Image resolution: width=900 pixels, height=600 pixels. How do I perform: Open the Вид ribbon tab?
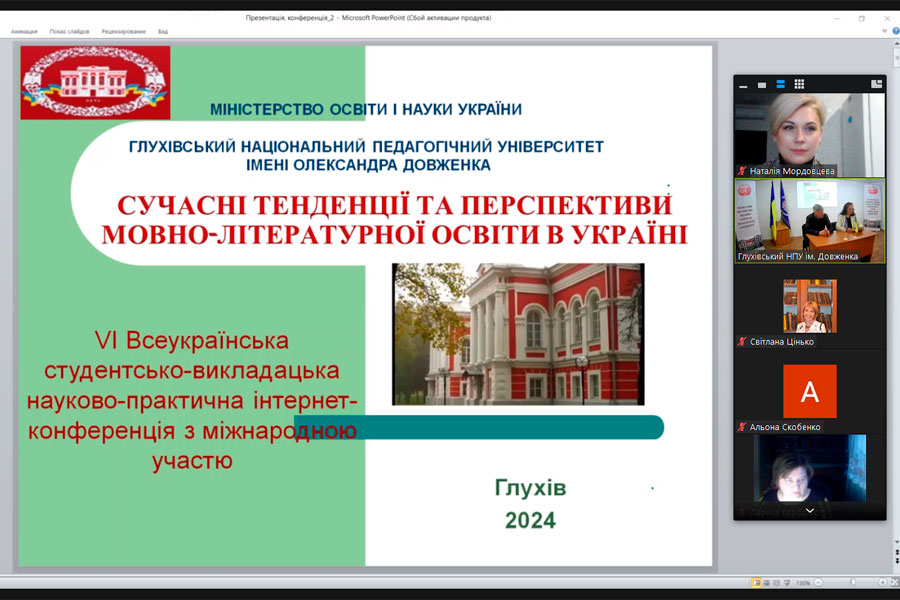point(163,32)
